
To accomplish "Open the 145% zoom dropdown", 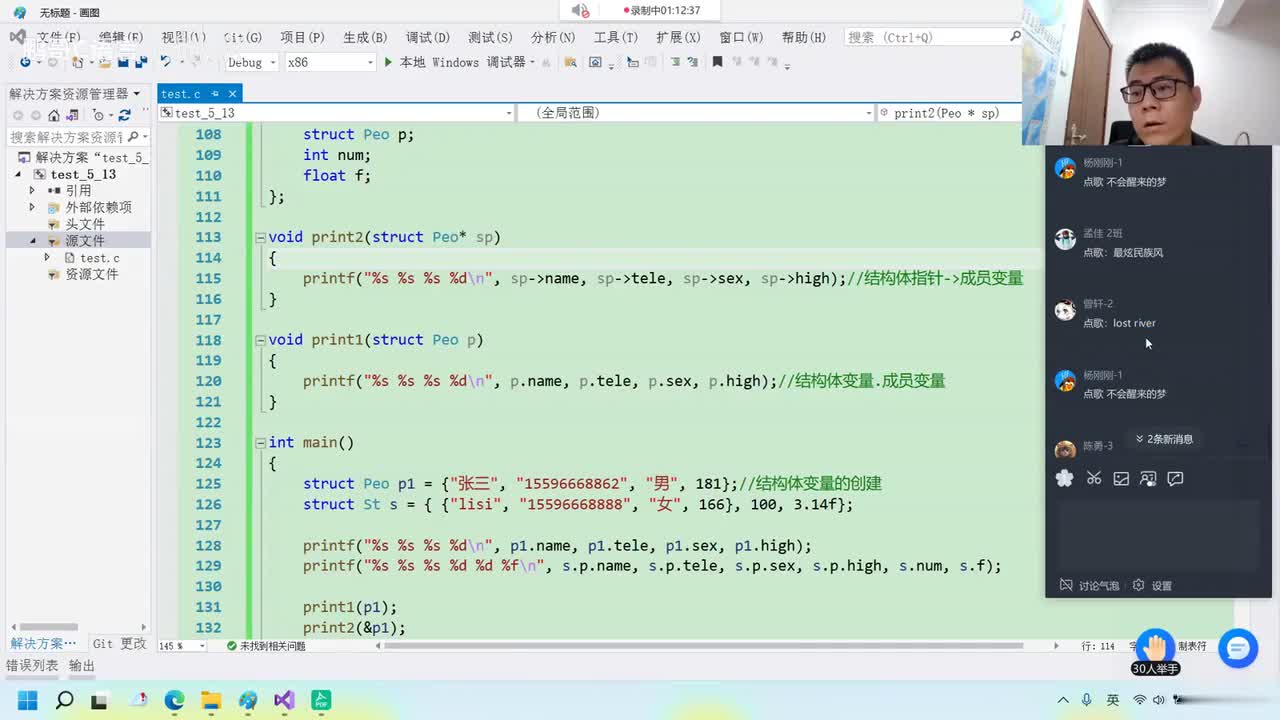I will click(x=182, y=646).
